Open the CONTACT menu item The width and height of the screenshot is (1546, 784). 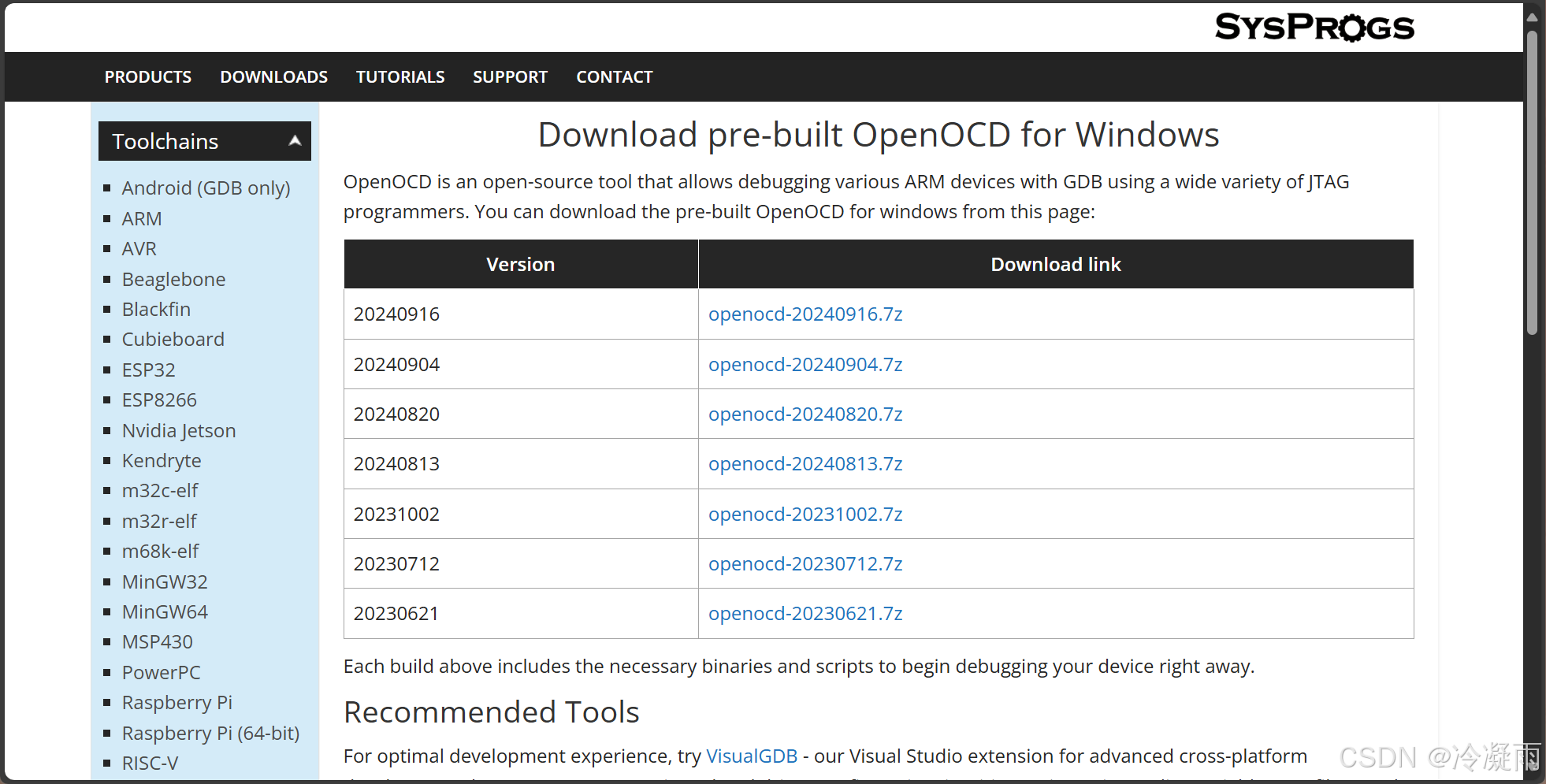pos(615,77)
